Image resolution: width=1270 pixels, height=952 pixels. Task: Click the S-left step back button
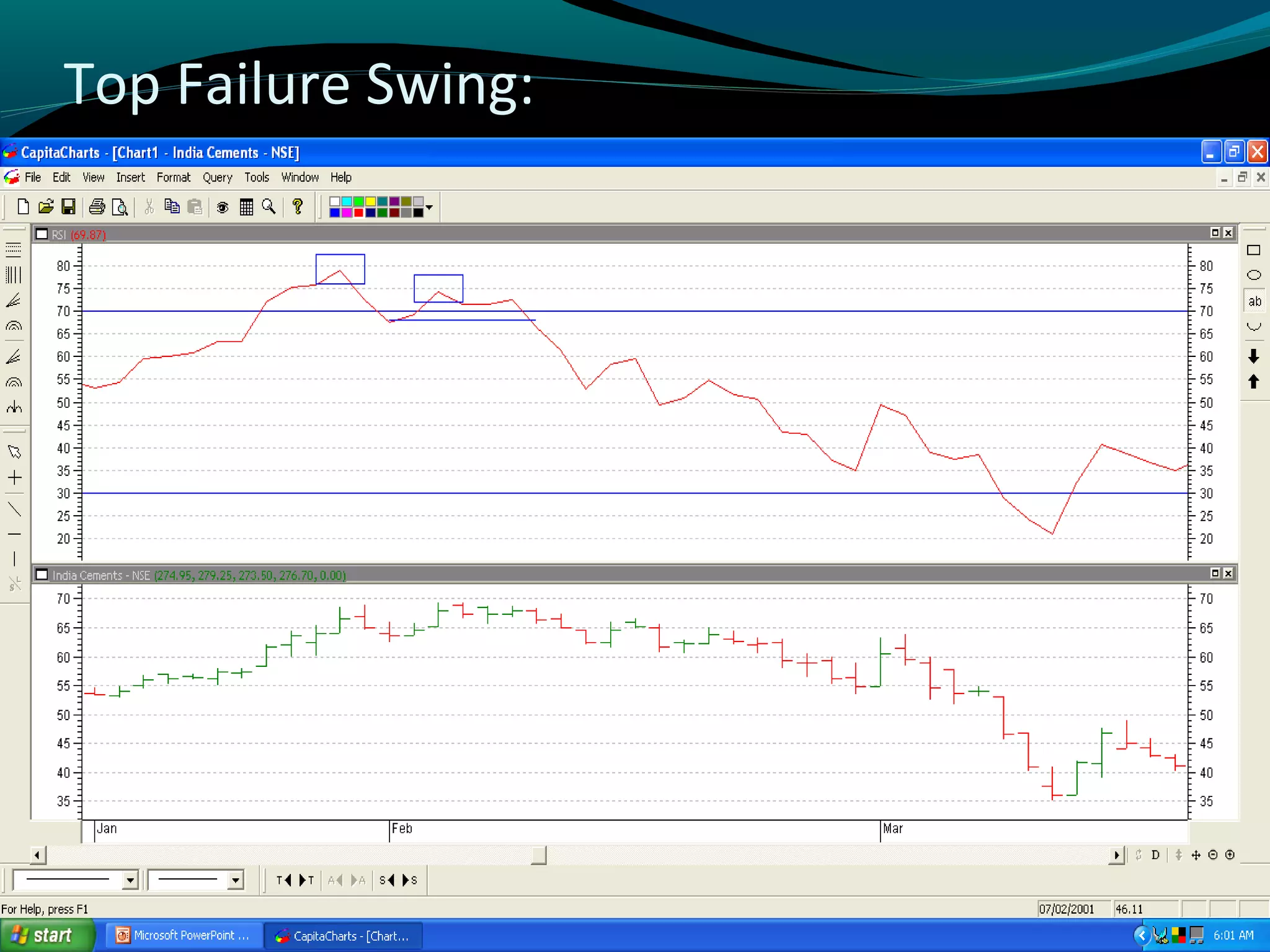387,880
